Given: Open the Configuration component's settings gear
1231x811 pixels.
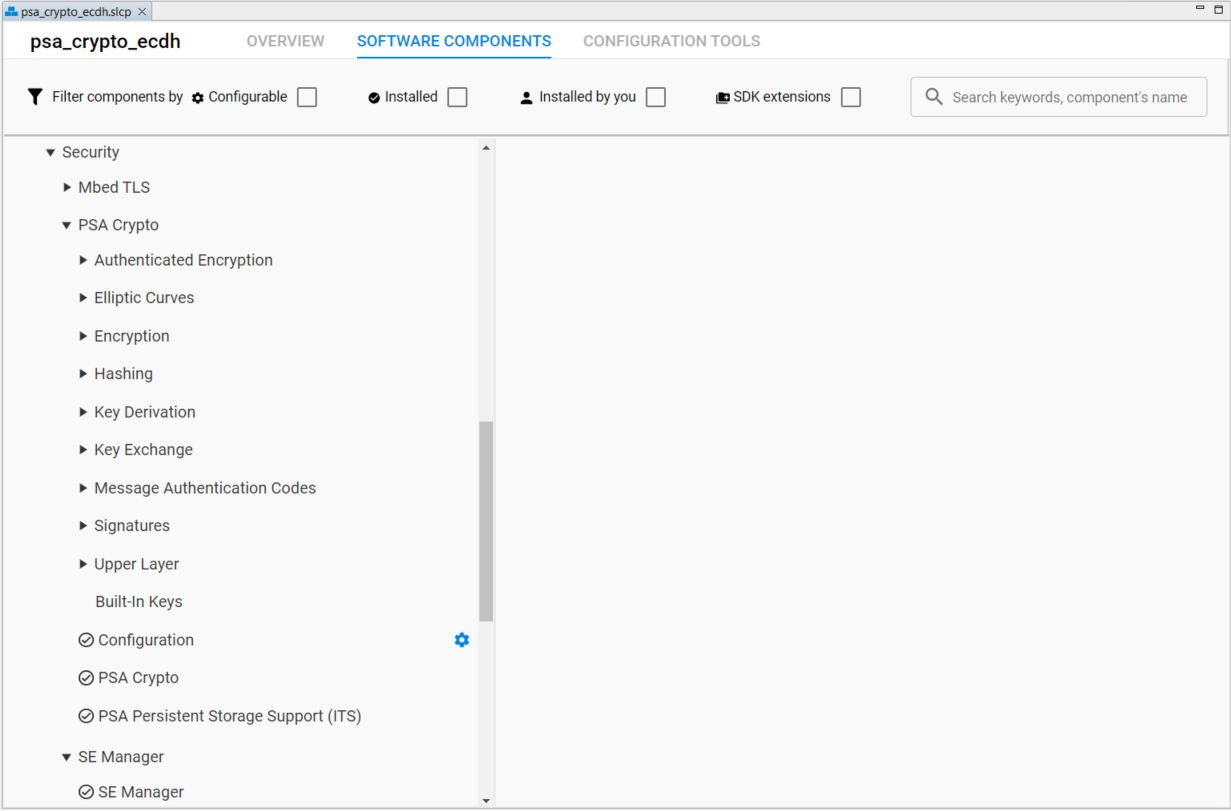Looking at the screenshot, I should click(461, 640).
